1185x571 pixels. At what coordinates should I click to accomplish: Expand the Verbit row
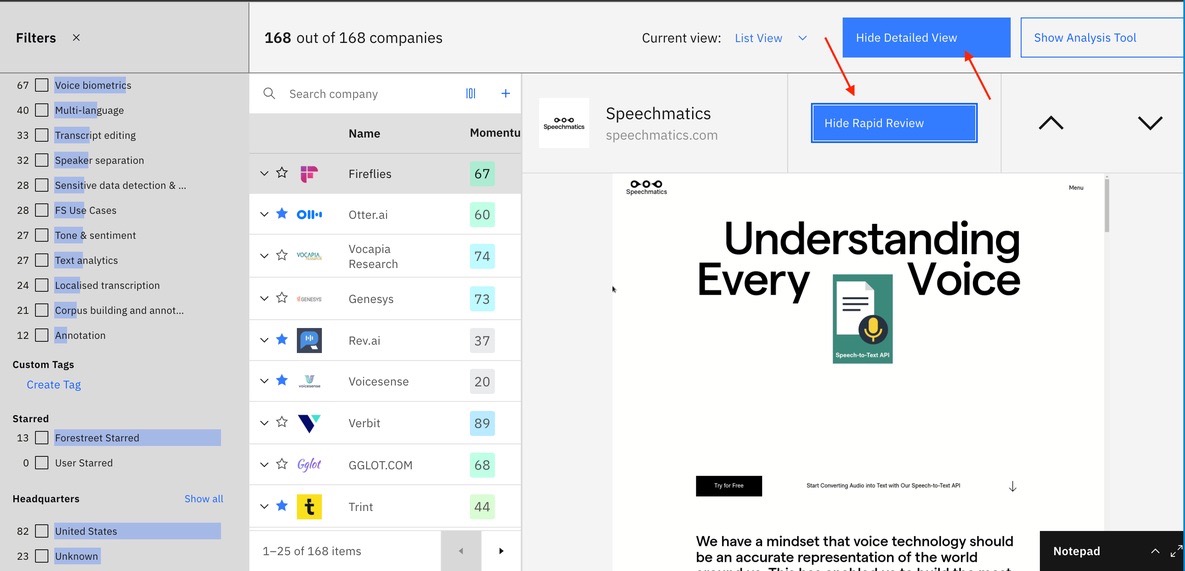click(264, 423)
